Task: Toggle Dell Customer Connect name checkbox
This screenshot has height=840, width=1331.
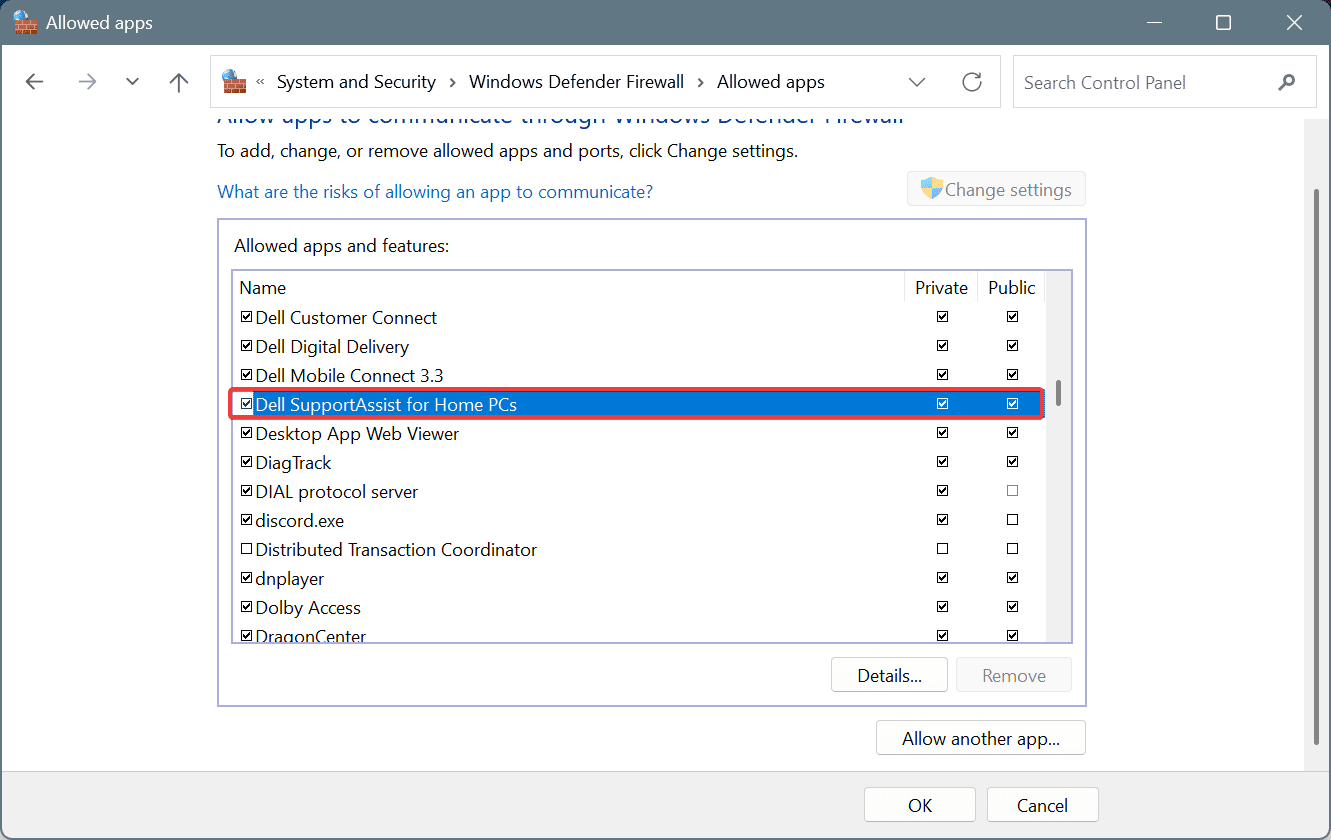Action: [x=247, y=317]
